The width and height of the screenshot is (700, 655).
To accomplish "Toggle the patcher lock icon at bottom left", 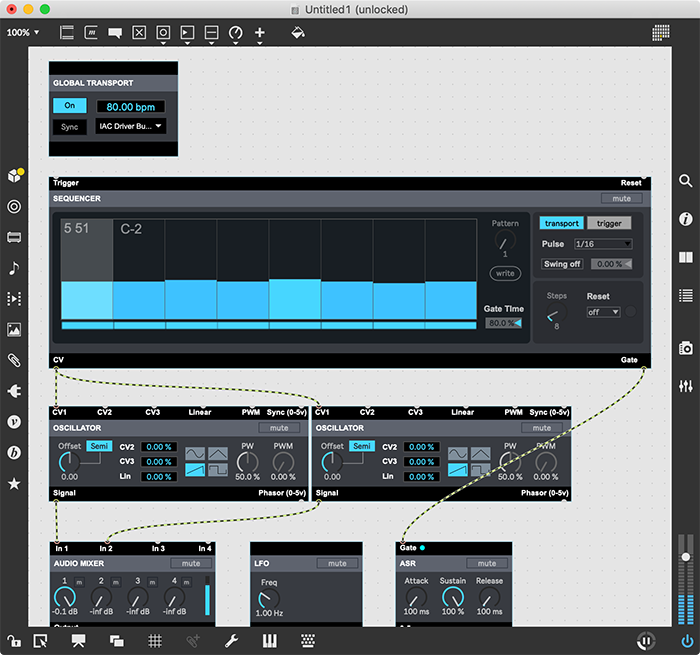I will [14, 641].
